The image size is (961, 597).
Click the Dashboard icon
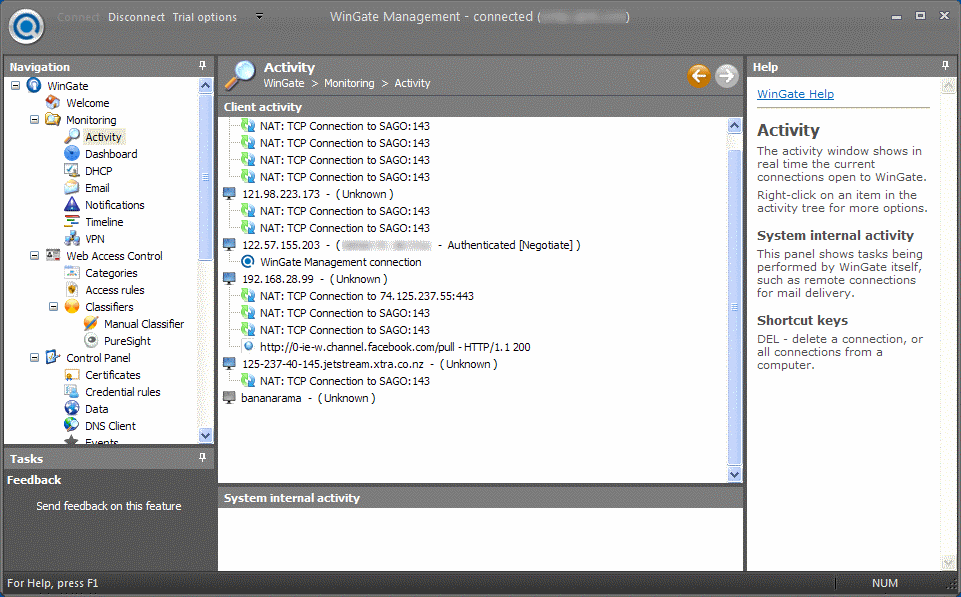click(72, 153)
